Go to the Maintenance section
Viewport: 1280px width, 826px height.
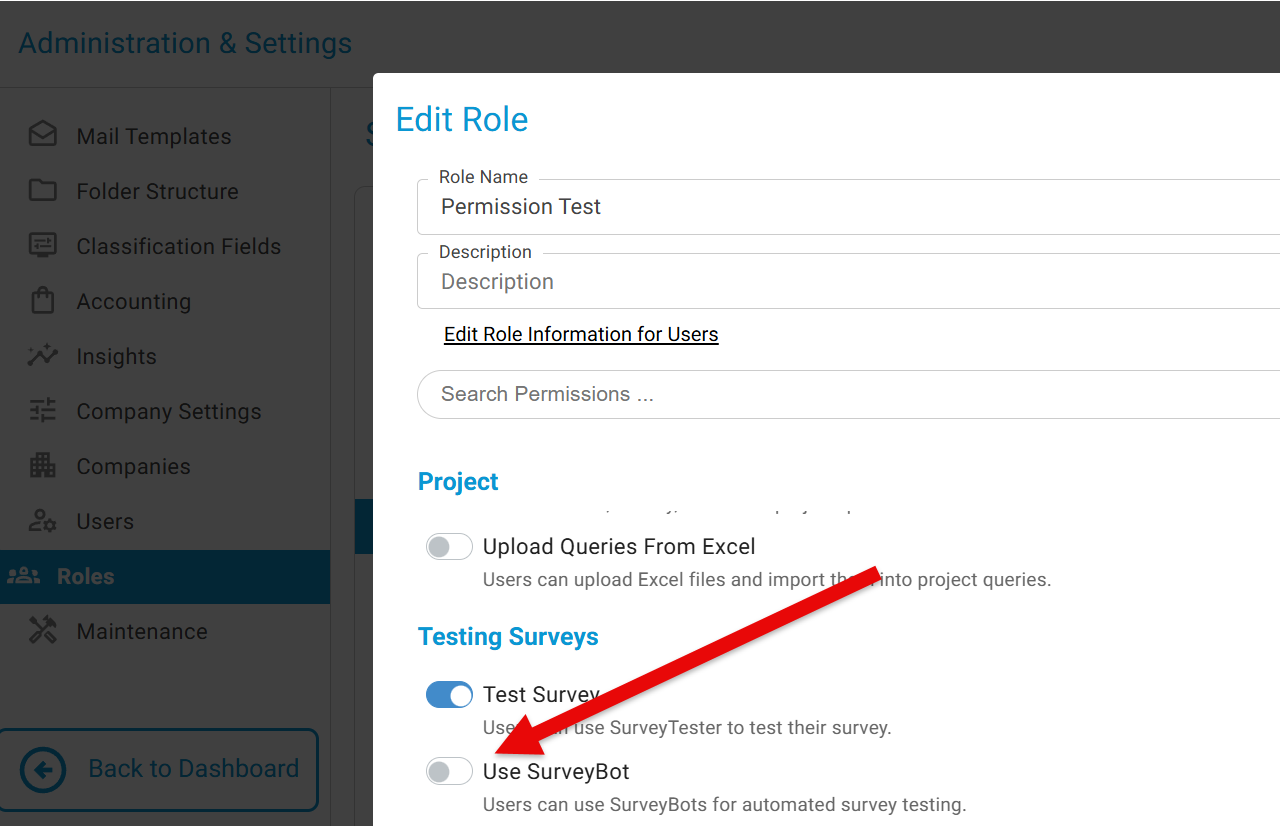coord(141,631)
